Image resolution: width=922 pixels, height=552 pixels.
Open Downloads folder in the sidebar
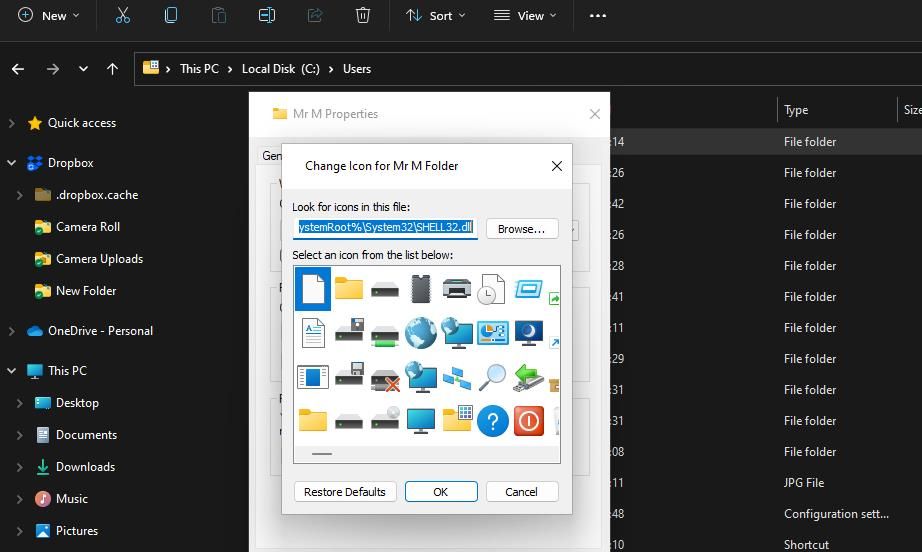click(85, 467)
